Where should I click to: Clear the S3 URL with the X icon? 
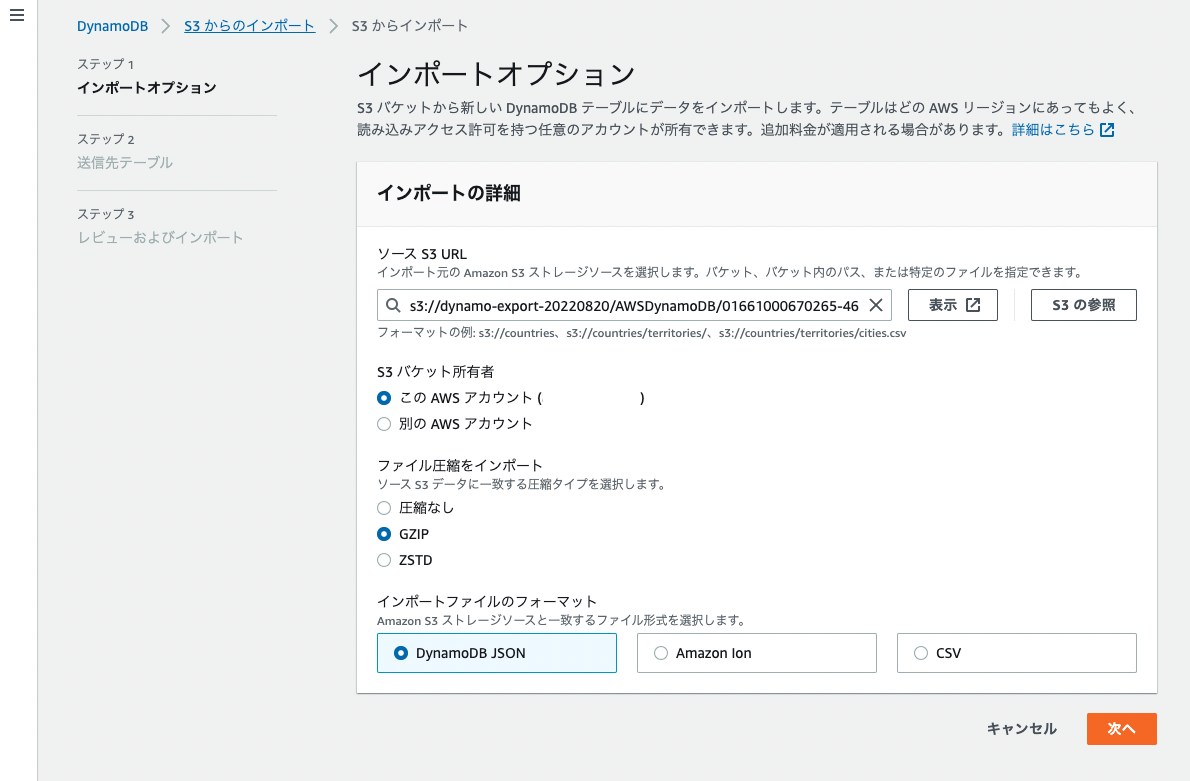(x=877, y=305)
